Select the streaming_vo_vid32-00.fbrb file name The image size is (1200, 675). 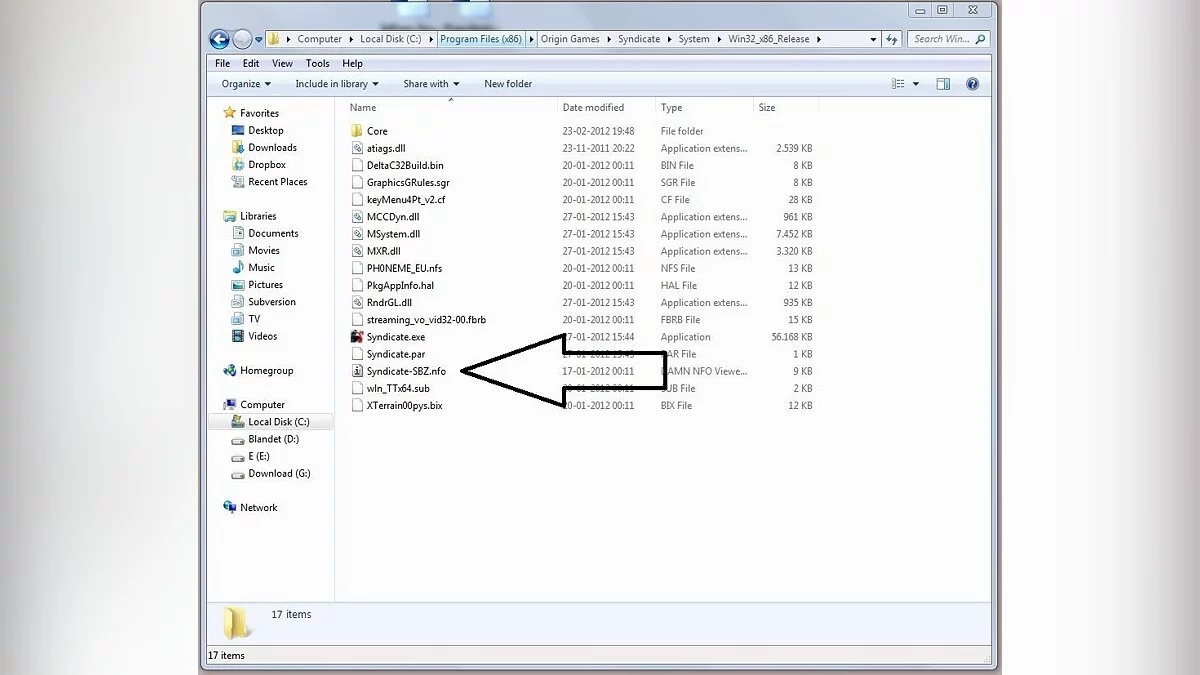click(x=426, y=320)
